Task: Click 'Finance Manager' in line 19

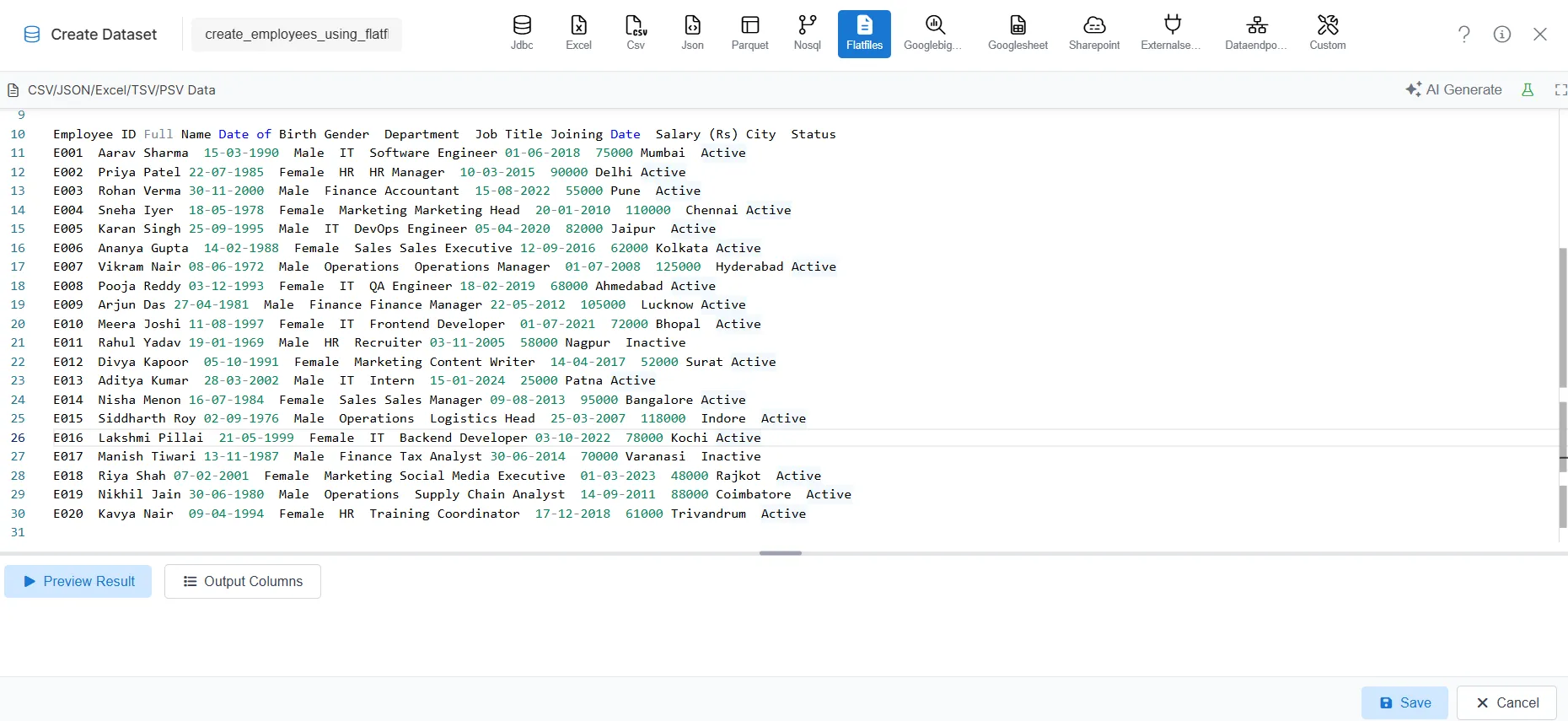Action: click(426, 304)
